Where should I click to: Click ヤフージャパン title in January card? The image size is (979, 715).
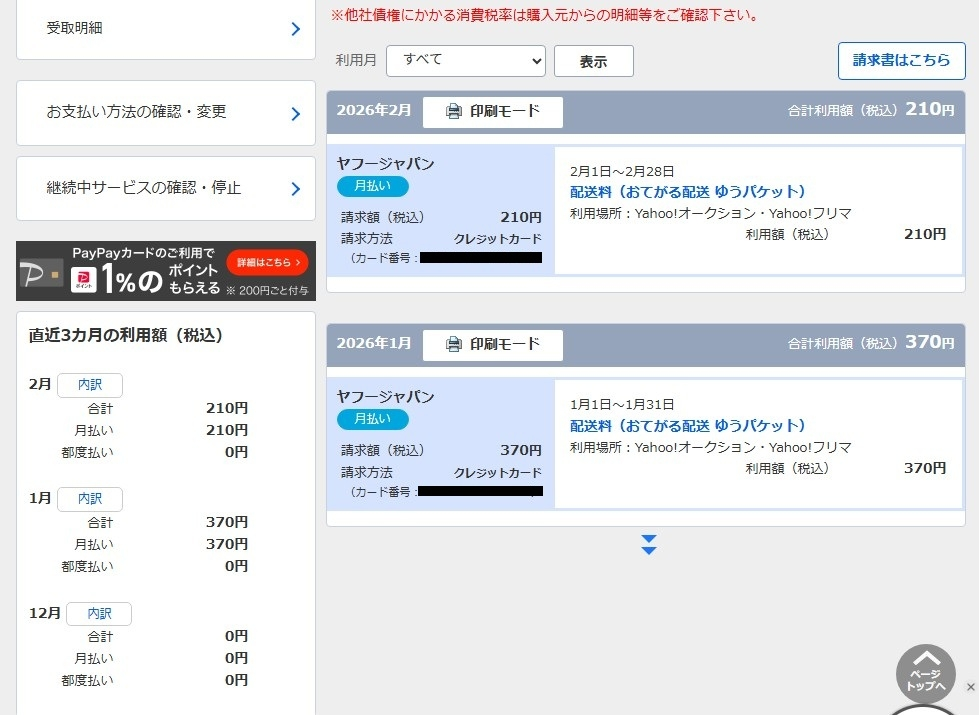[385, 397]
